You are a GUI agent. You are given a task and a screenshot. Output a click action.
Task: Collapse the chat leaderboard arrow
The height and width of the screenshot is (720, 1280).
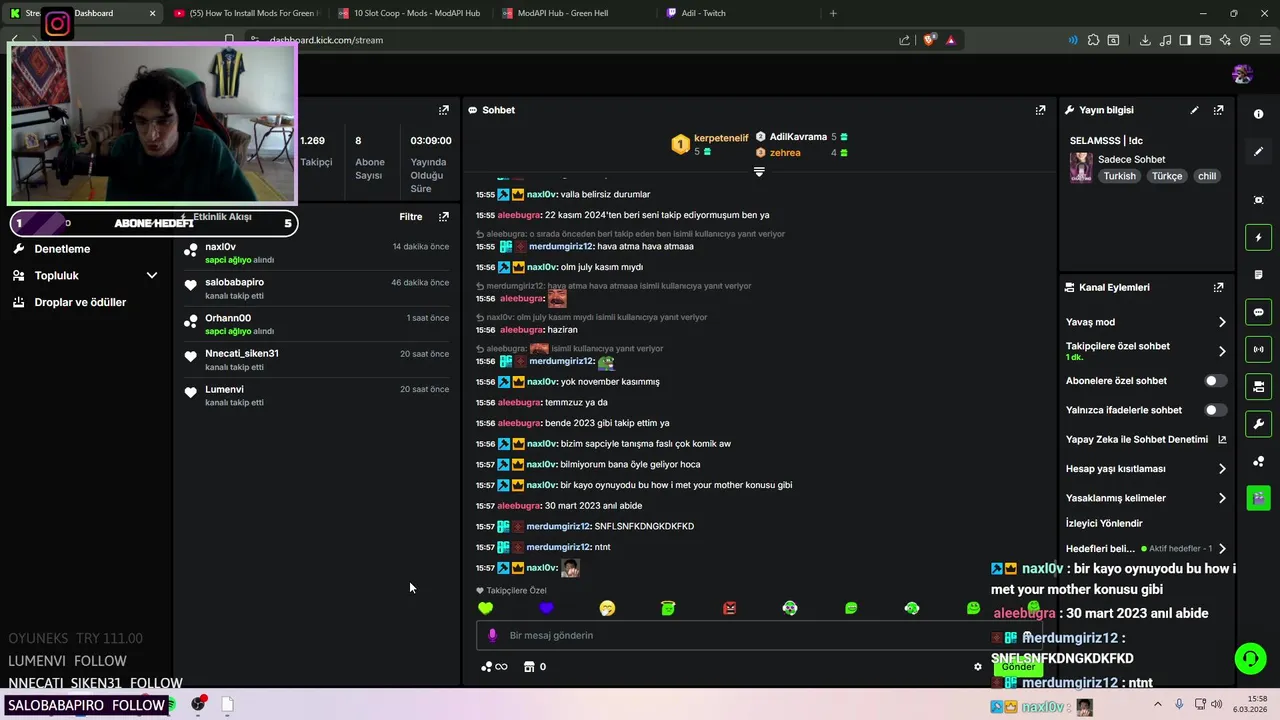coord(759,172)
